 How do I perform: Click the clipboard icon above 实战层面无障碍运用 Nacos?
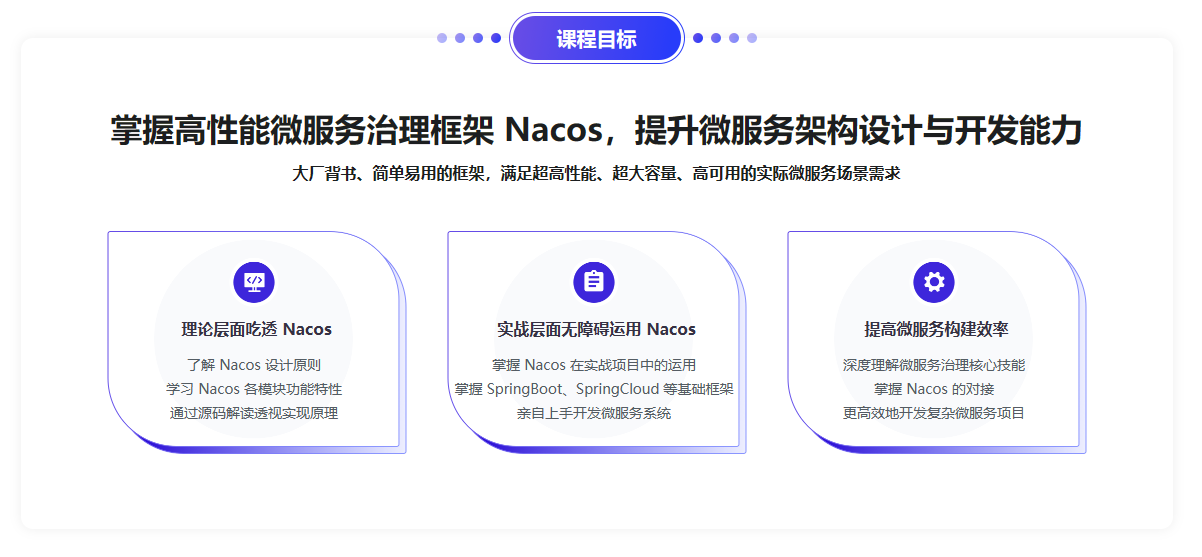594,281
